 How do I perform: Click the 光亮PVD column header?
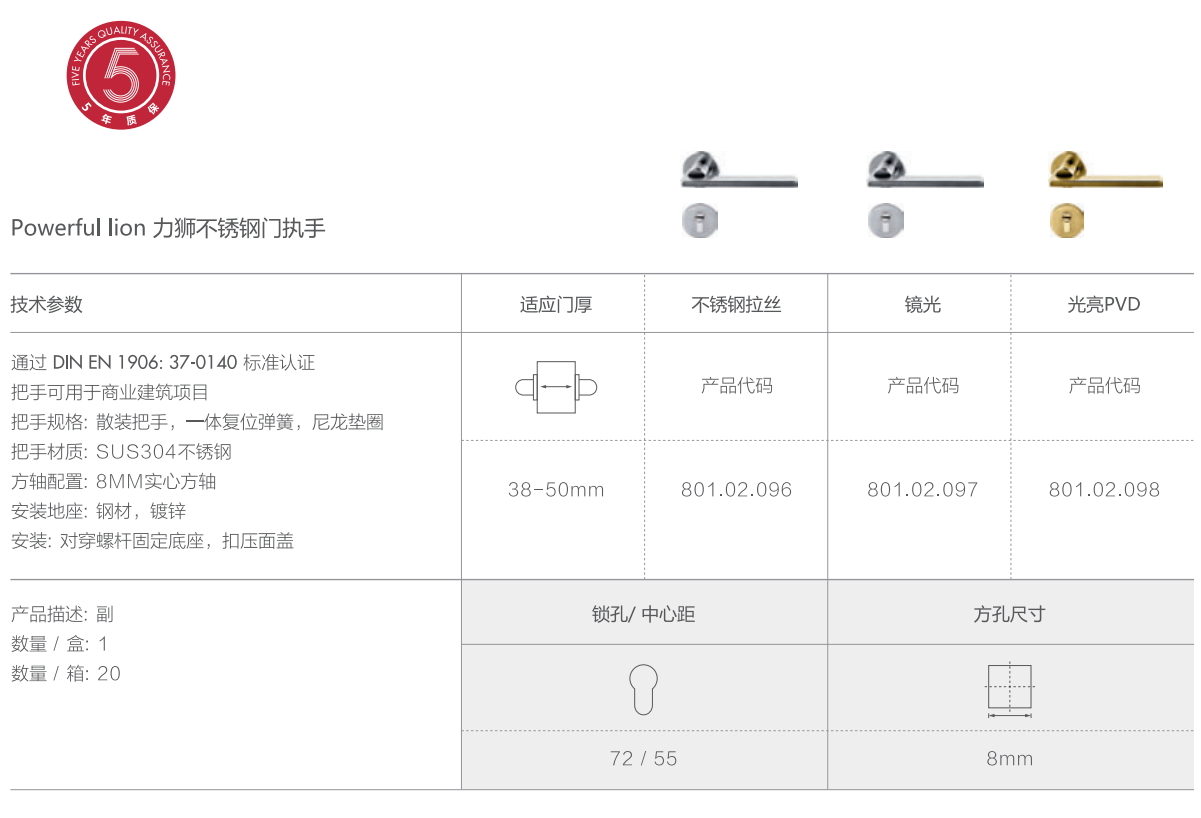tap(1104, 305)
